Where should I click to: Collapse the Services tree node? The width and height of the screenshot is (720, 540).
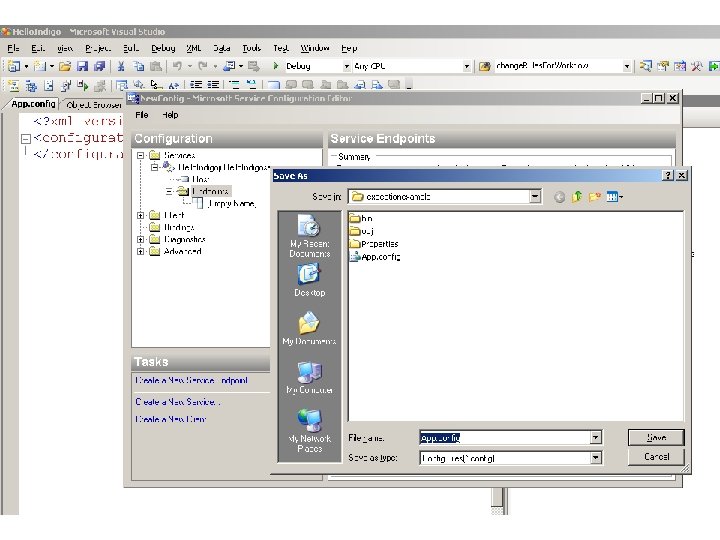(141, 155)
